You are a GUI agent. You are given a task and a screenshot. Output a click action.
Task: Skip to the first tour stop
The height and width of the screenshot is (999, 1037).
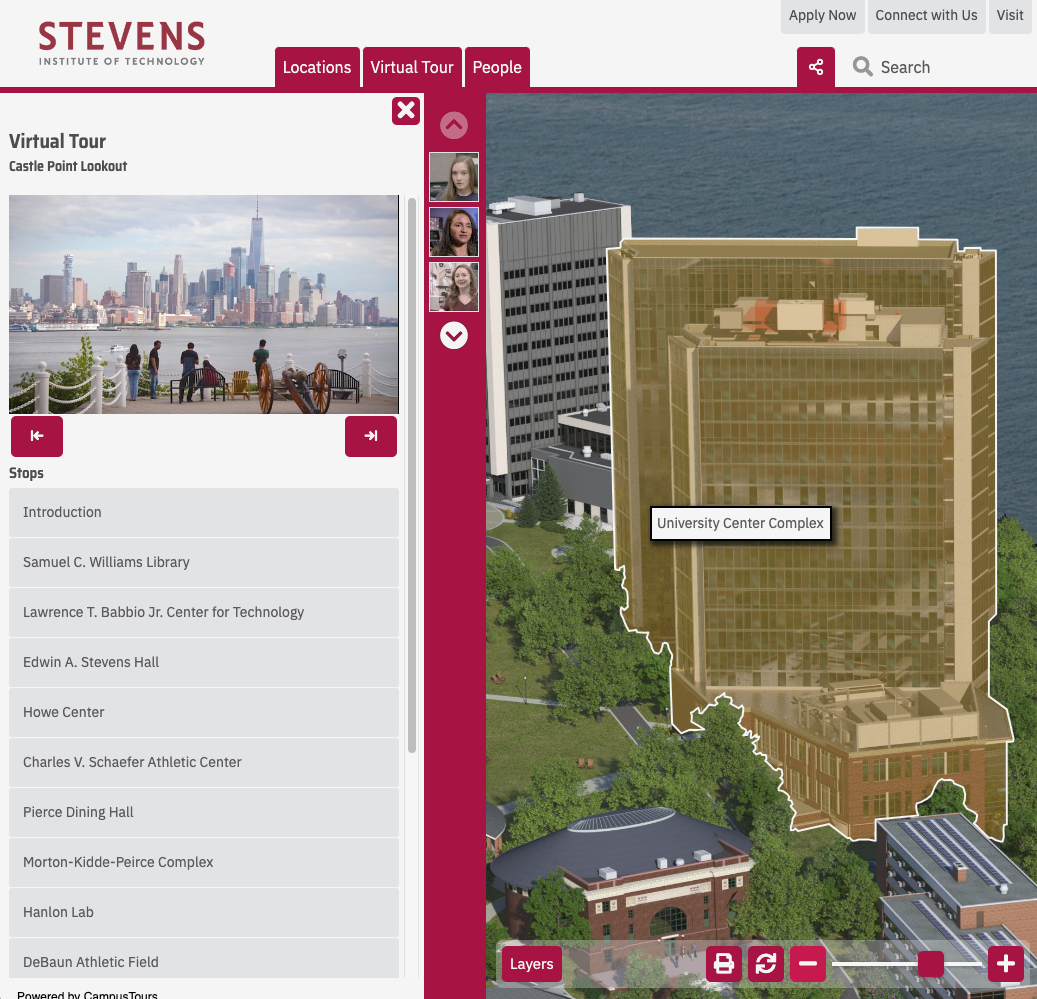point(36,436)
